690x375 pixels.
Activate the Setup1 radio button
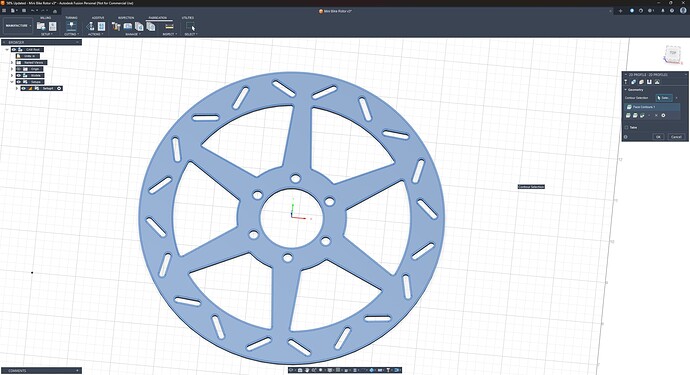[59, 88]
